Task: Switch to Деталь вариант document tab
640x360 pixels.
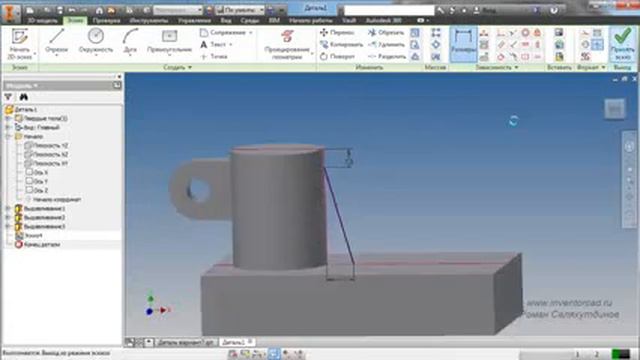Action: point(186,342)
